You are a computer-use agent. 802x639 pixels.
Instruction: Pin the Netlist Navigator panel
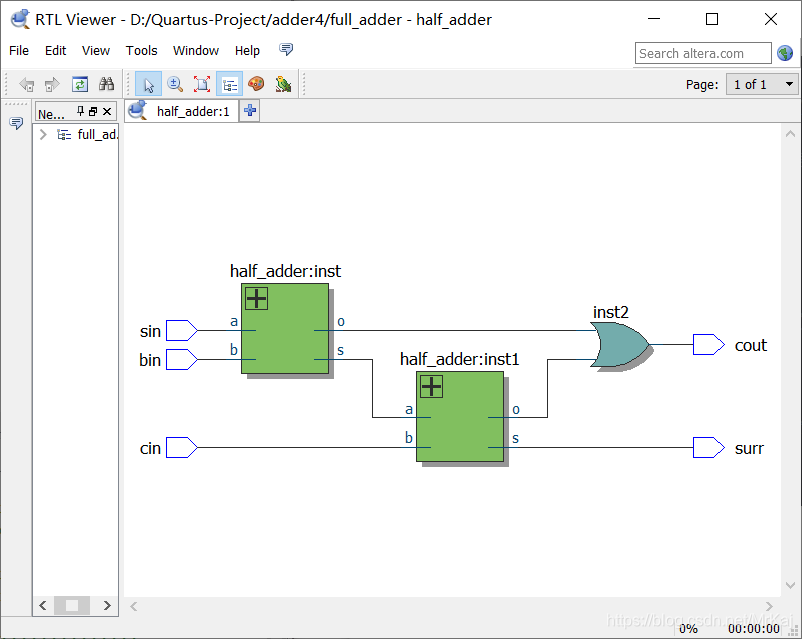80,111
